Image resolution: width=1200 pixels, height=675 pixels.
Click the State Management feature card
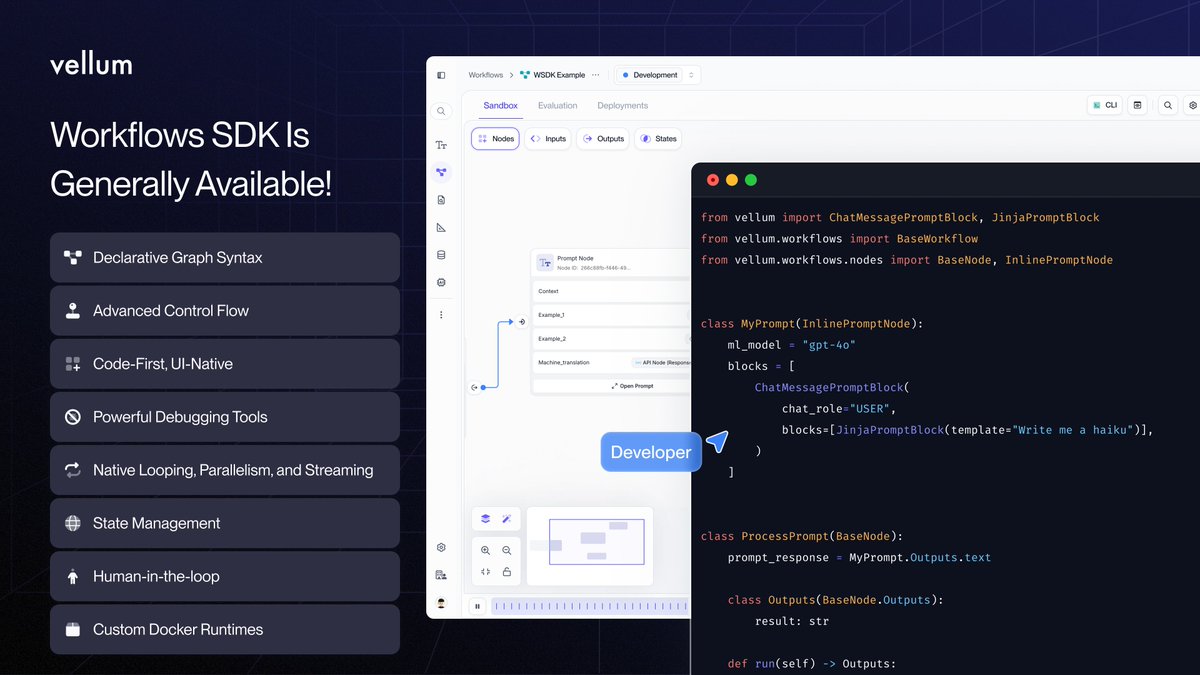(225, 523)
